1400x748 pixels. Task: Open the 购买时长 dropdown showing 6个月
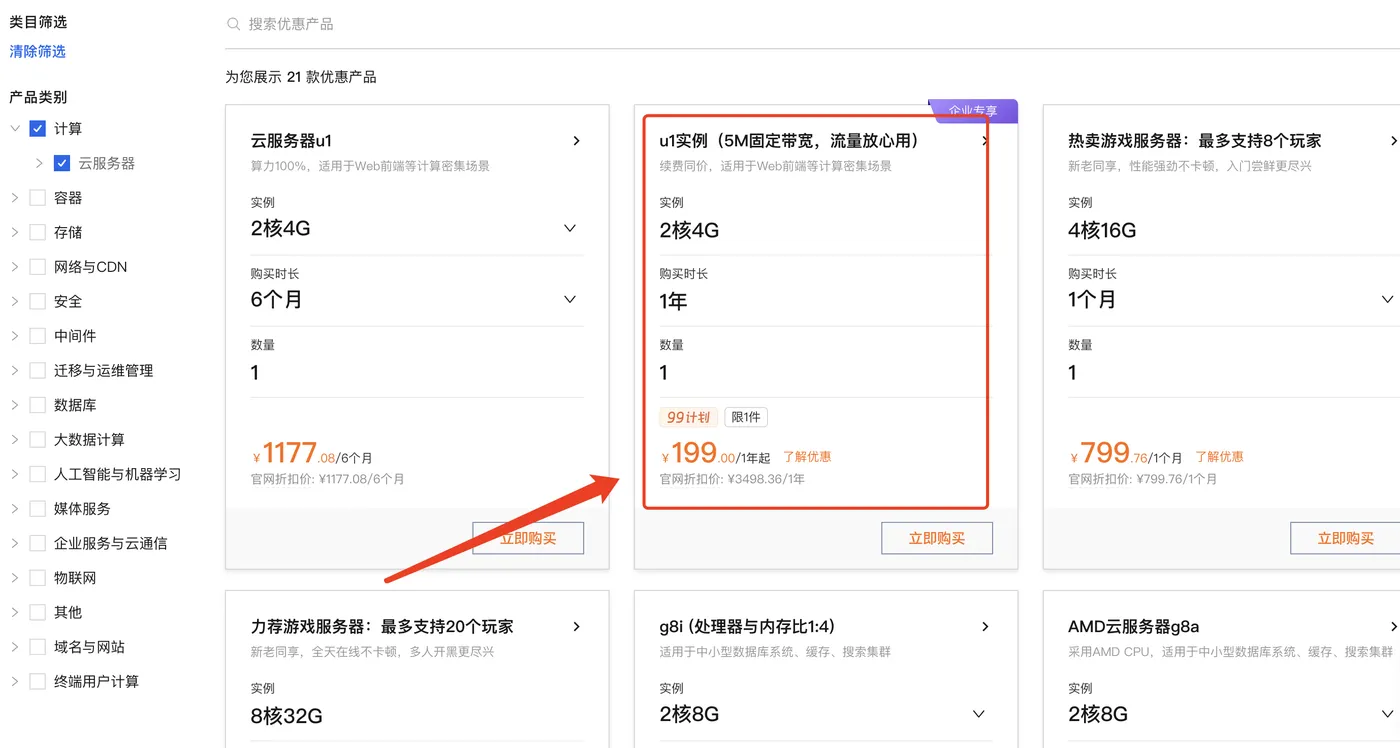pyautogui.click(x=570, y=299)
